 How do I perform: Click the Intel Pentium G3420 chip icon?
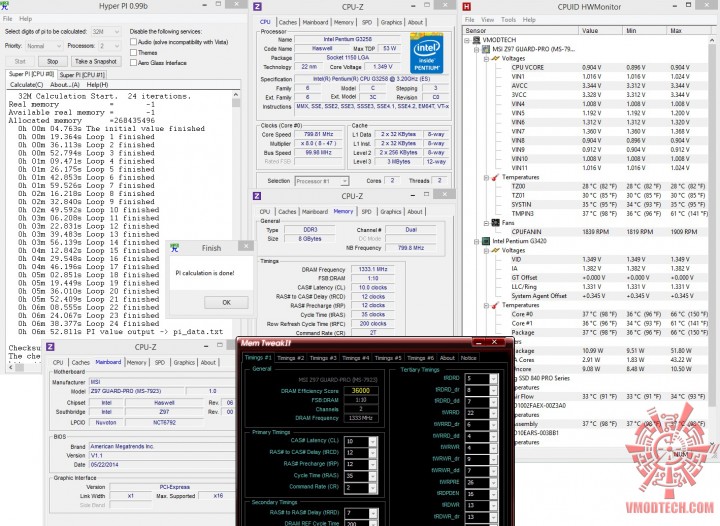(x=486, y=241)
